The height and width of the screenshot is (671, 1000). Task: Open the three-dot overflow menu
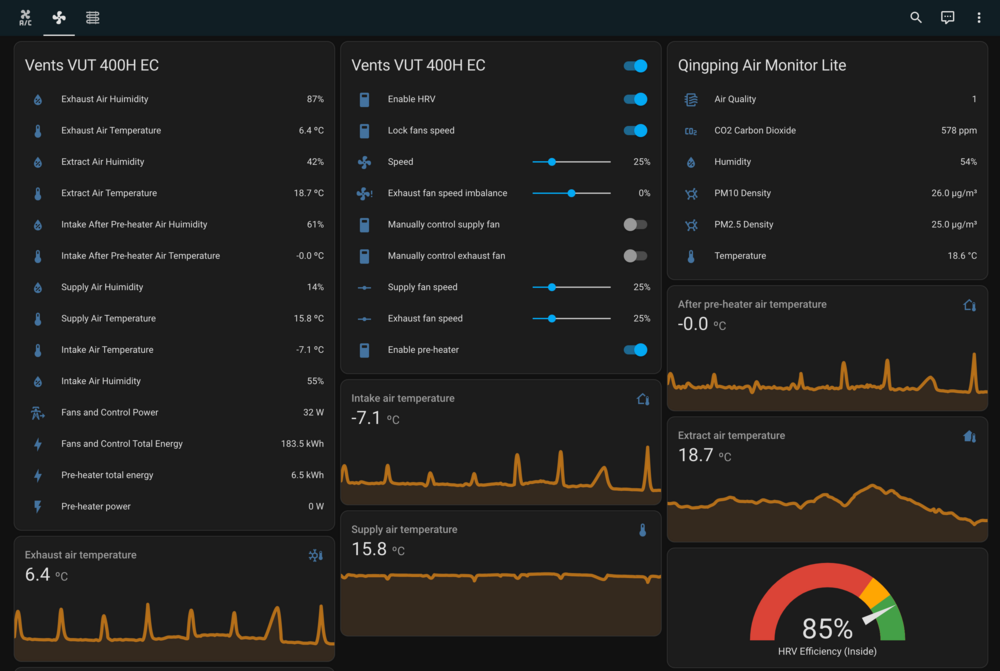click(x=979, y=17)
